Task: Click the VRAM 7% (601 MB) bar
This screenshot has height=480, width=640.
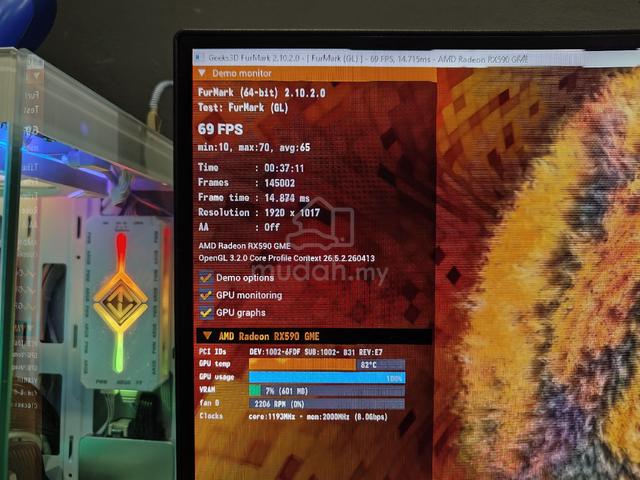Action: pyautogui.click(x=327, y=391)
